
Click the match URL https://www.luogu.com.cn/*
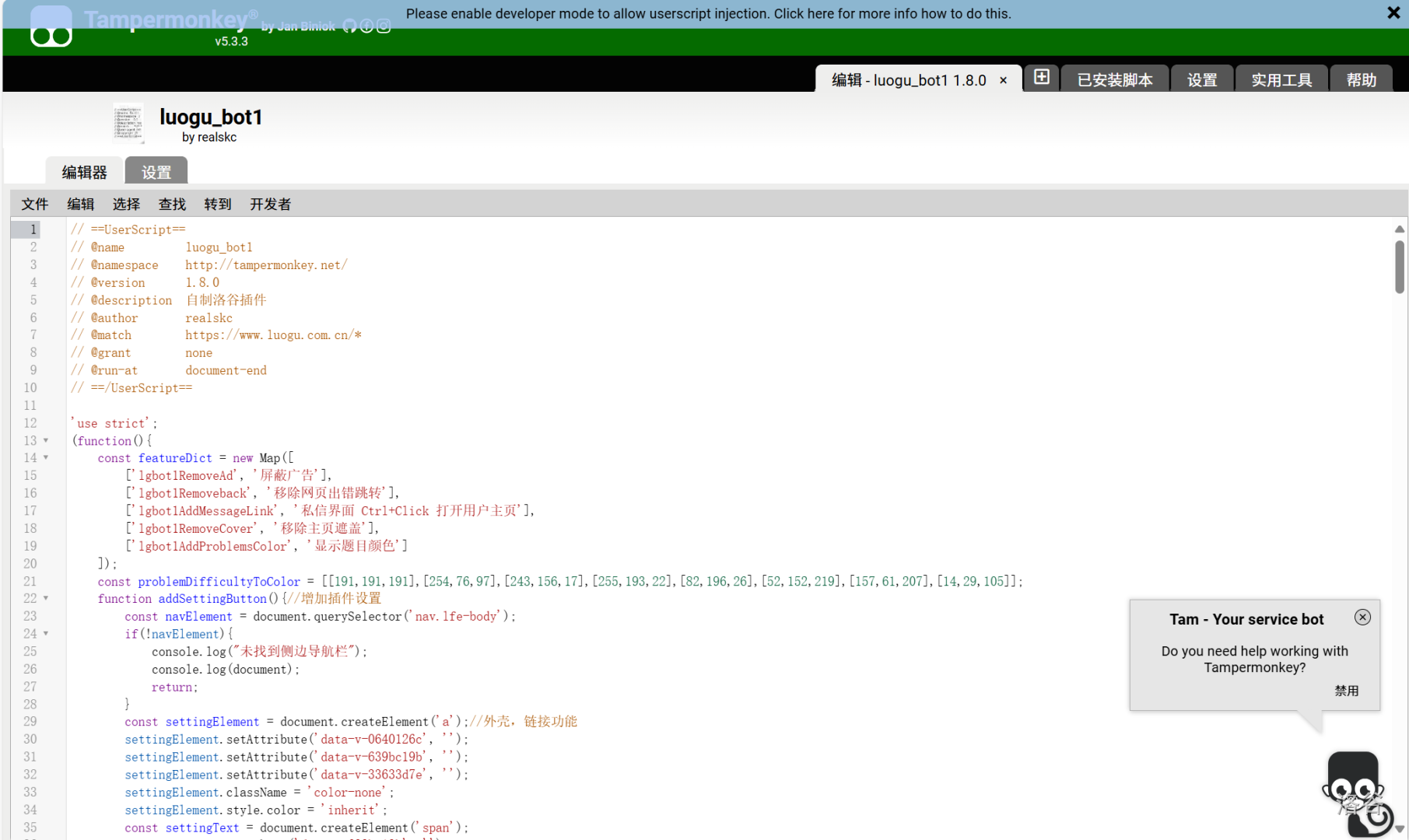[x=273, y=335]
